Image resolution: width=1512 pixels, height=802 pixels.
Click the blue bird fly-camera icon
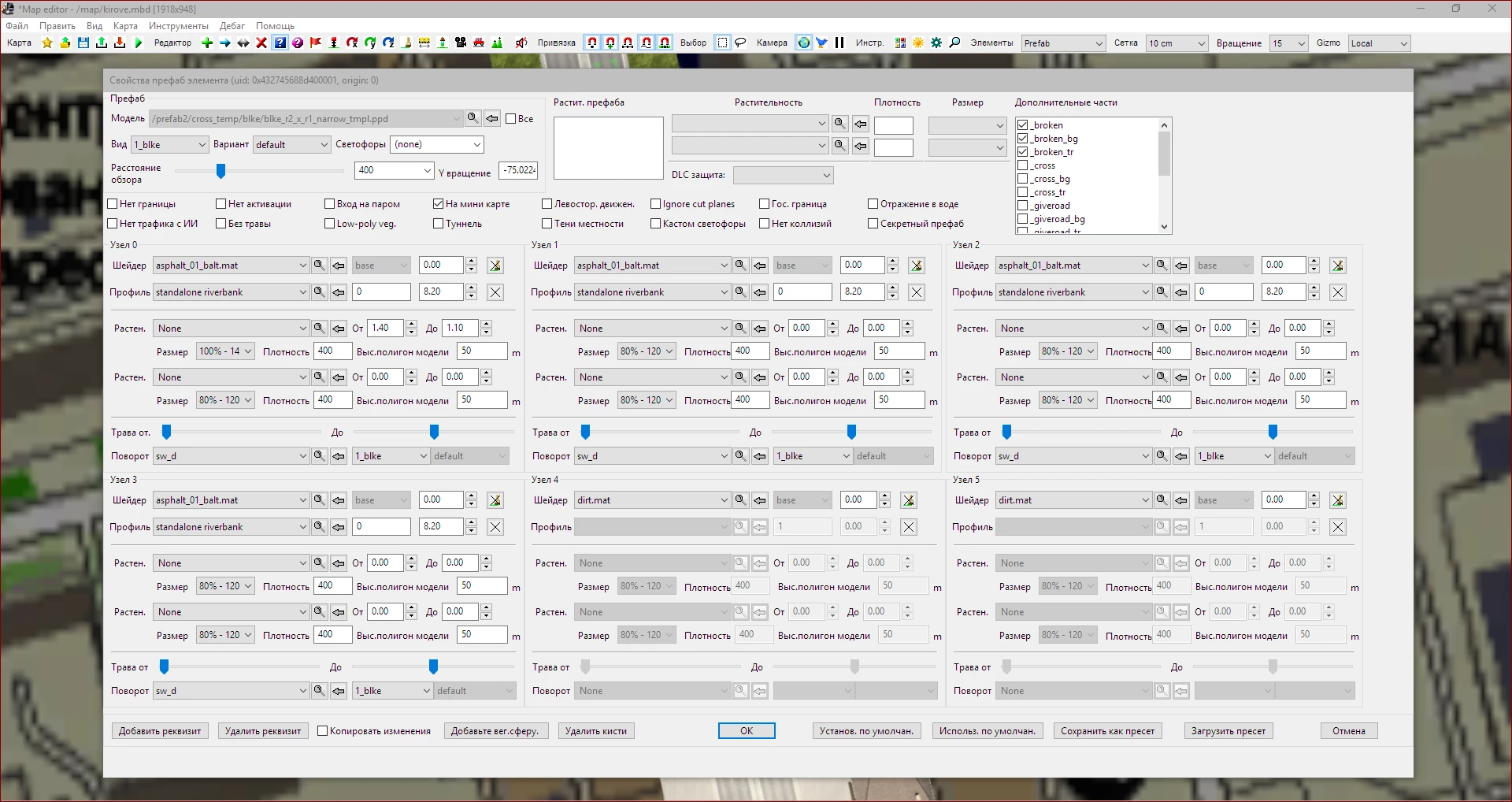(x=821, y=43)
